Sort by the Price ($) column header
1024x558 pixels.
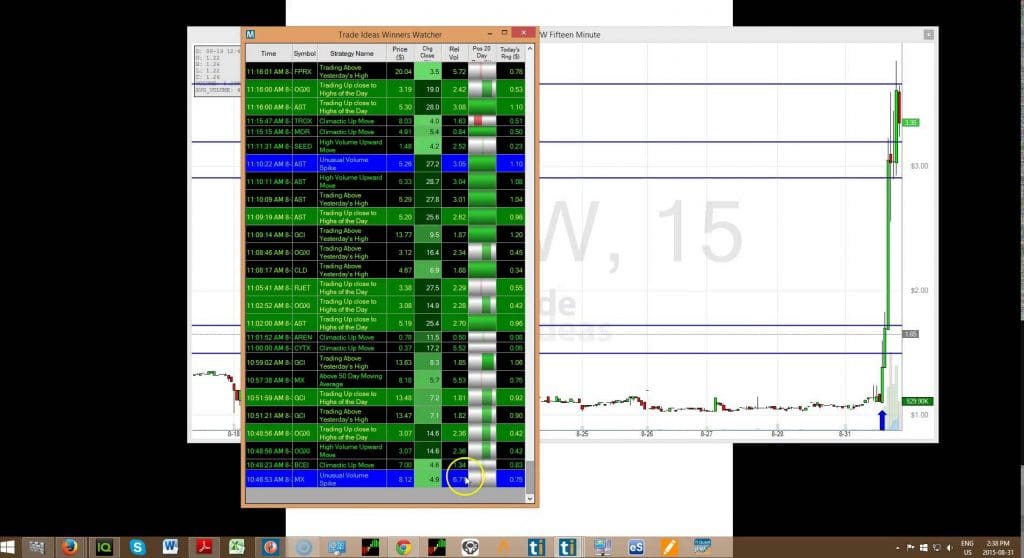tap(400, 54)
